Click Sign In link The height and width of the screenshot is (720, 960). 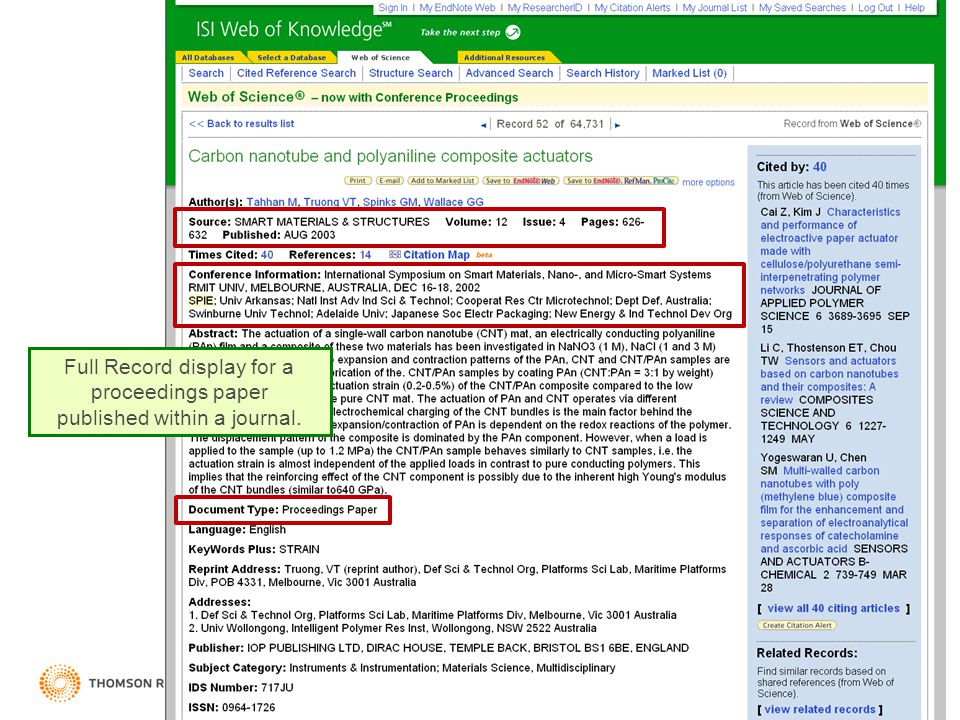point(392,7)
